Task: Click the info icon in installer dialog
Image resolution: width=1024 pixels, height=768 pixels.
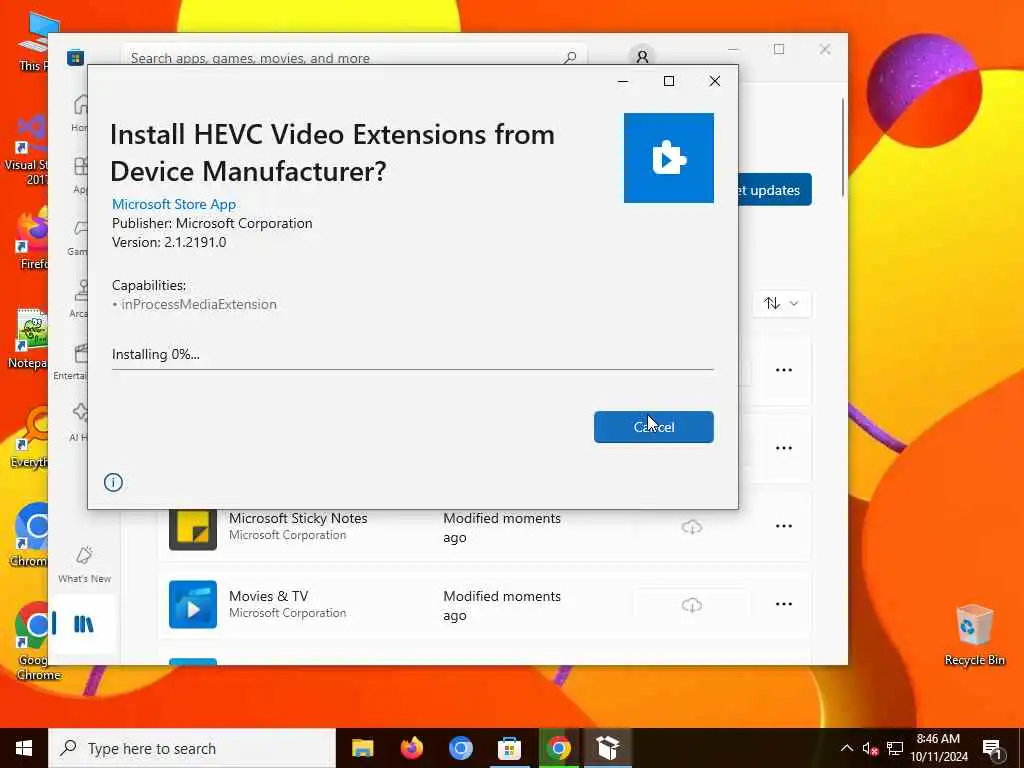Action: tap(113, 483)
